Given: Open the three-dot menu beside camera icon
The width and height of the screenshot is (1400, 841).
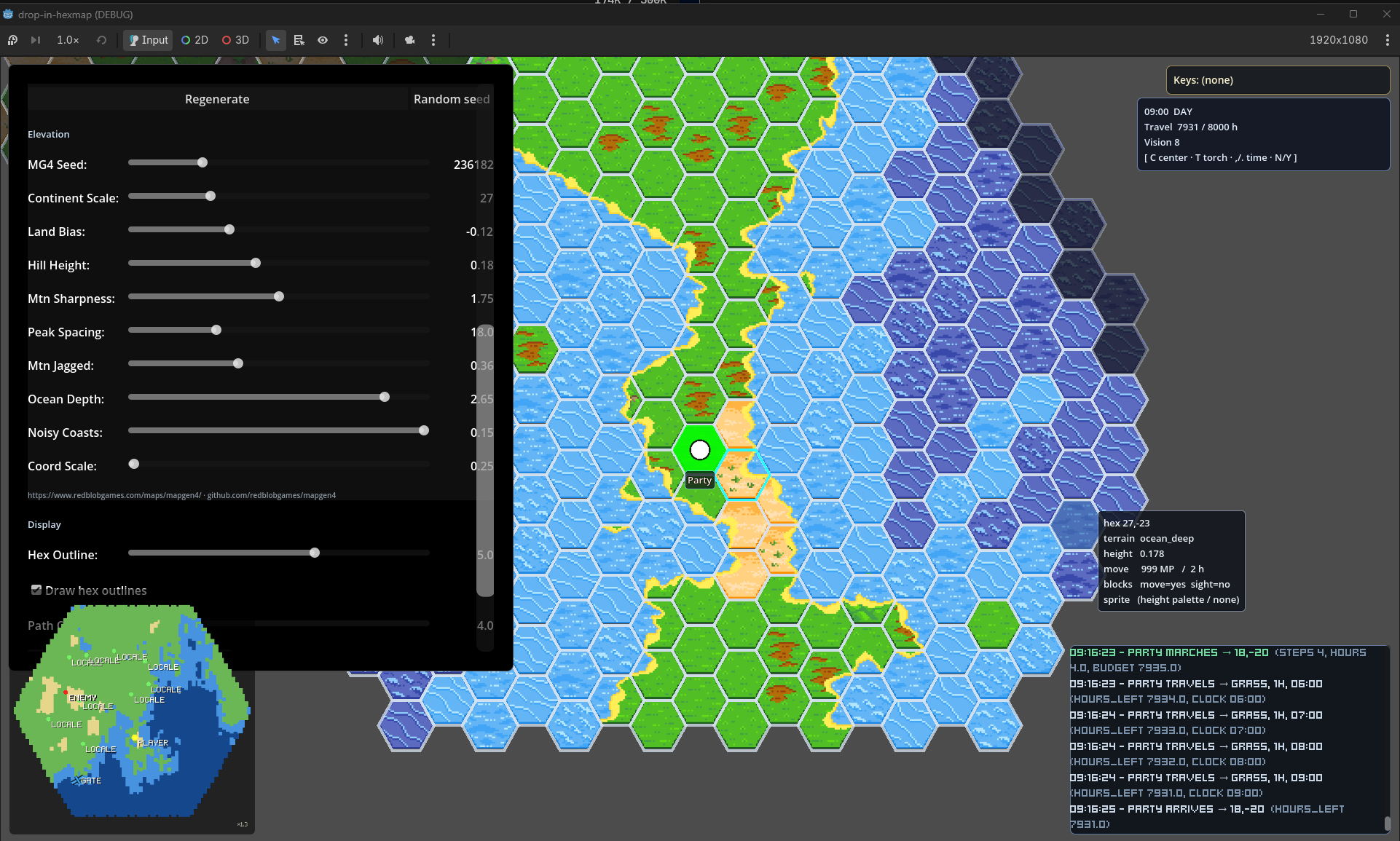Looking at the screenshot, I should [x=433, y=40].
